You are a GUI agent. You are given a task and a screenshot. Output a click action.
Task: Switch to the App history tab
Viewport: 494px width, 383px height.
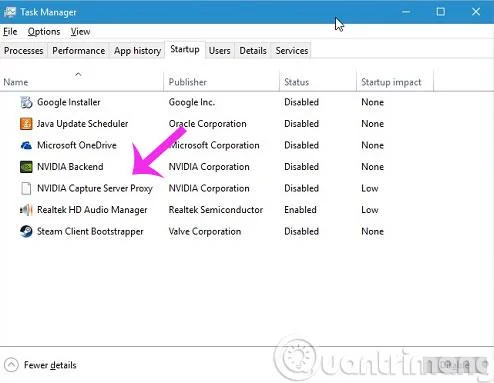[137, 51]
